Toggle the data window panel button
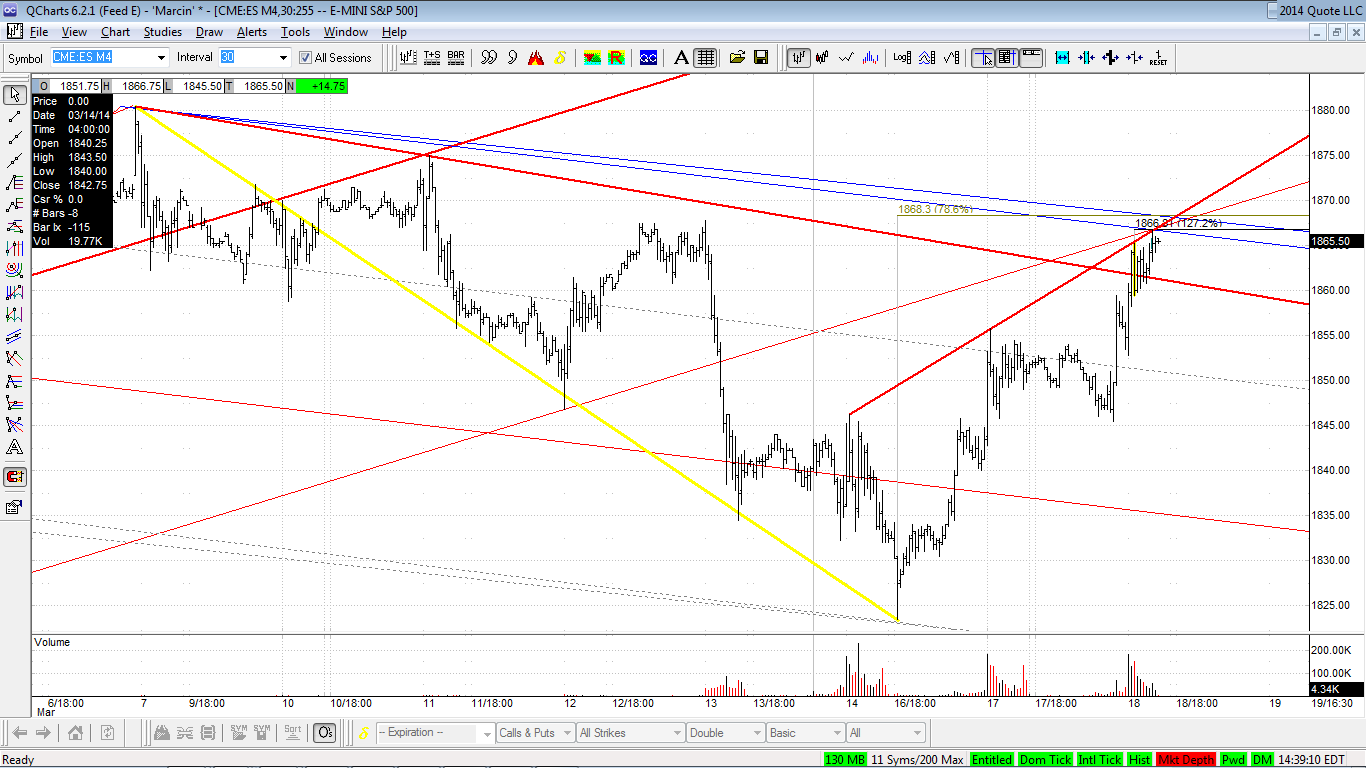This screenshot has height=768, width=1366. pyautogui.click(x=1006, y=57)
